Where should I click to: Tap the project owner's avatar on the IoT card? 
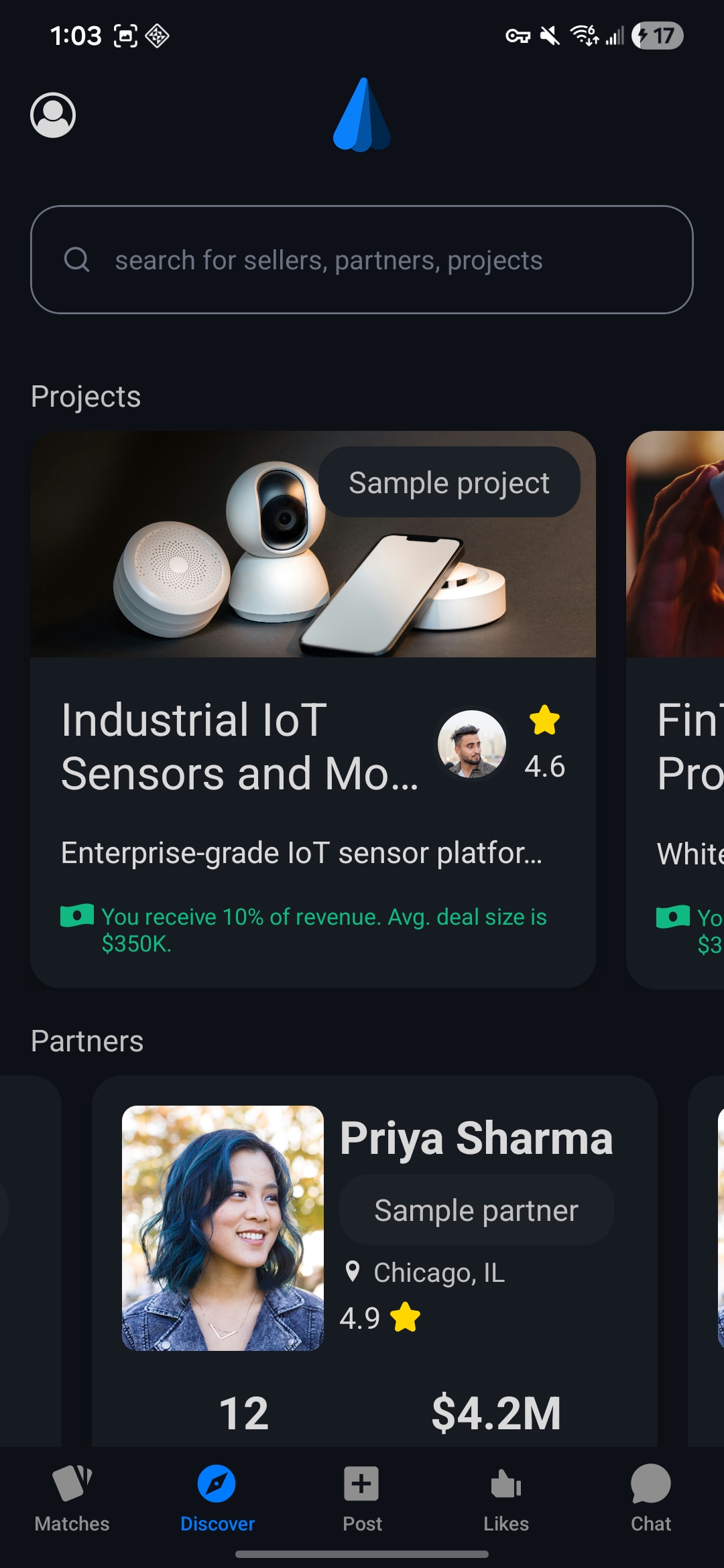coord(472,744)
